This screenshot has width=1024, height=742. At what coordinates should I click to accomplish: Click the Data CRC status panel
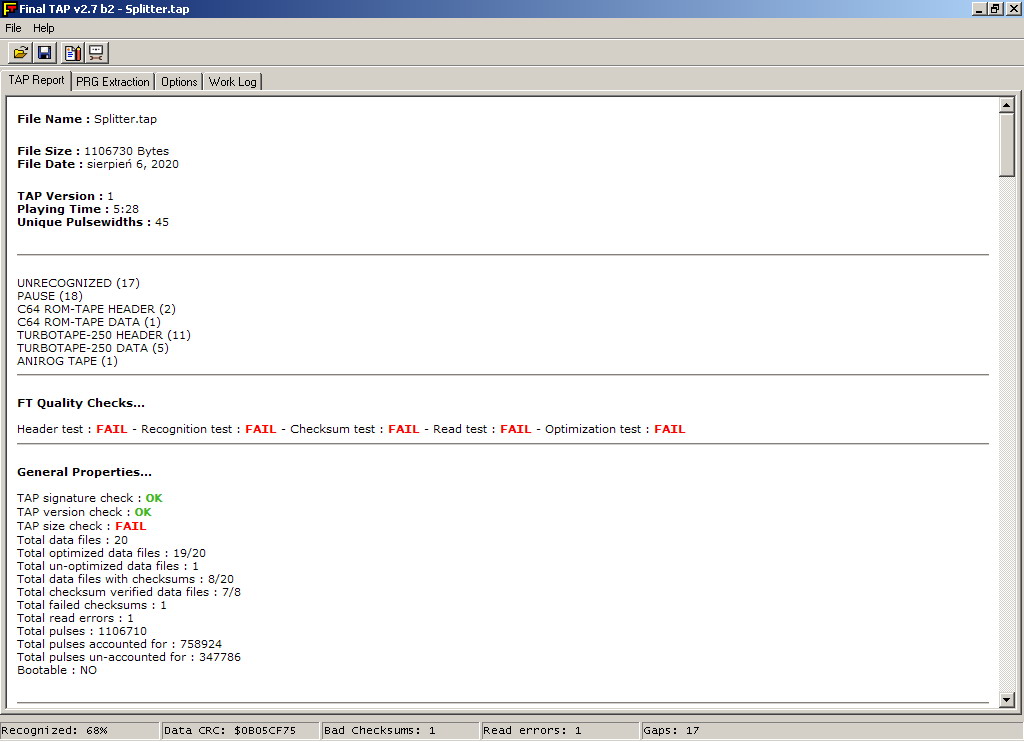[239, 731]
